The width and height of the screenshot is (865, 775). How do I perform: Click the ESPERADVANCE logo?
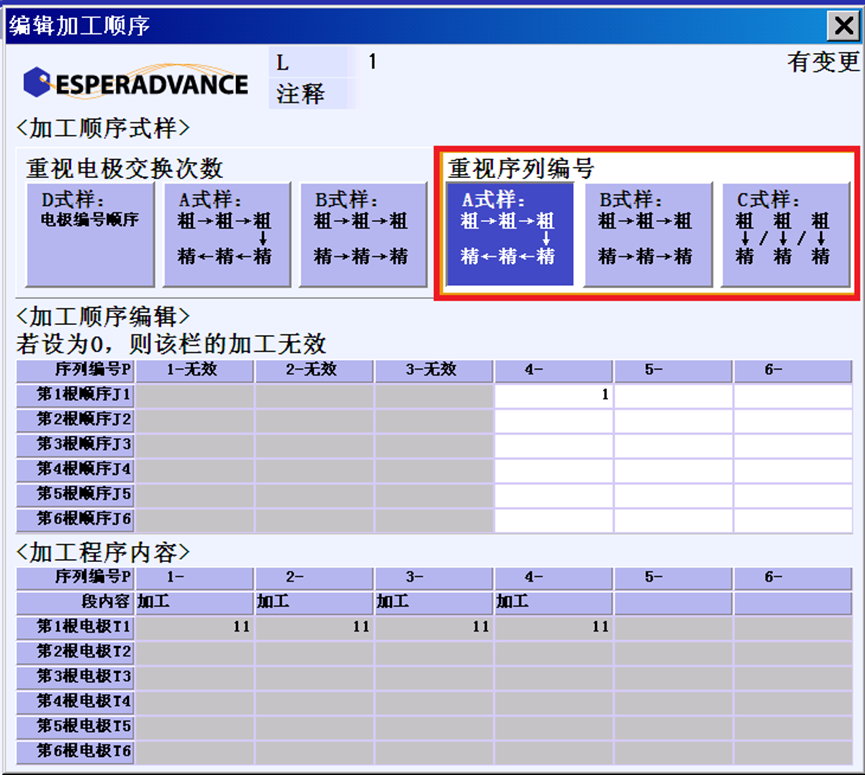tap(136, 82)
